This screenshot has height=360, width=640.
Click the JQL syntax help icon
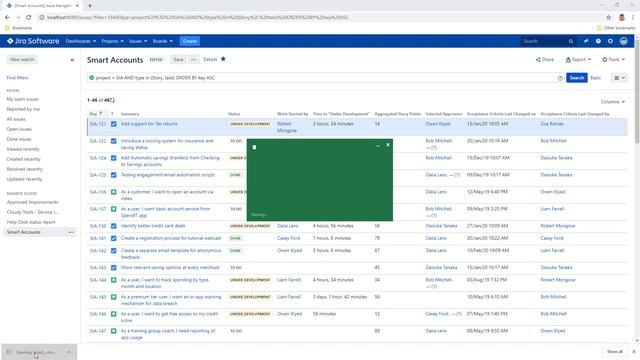coord(560,78)
